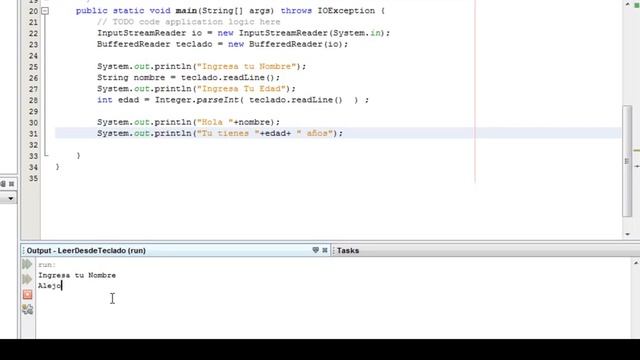Collapse the main method code fold
The height and width of the screenshot is (360, 640).
45,11
